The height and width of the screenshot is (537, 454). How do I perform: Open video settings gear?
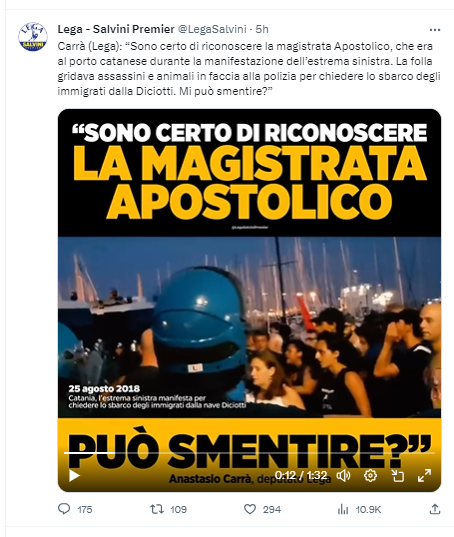(370, 476)
